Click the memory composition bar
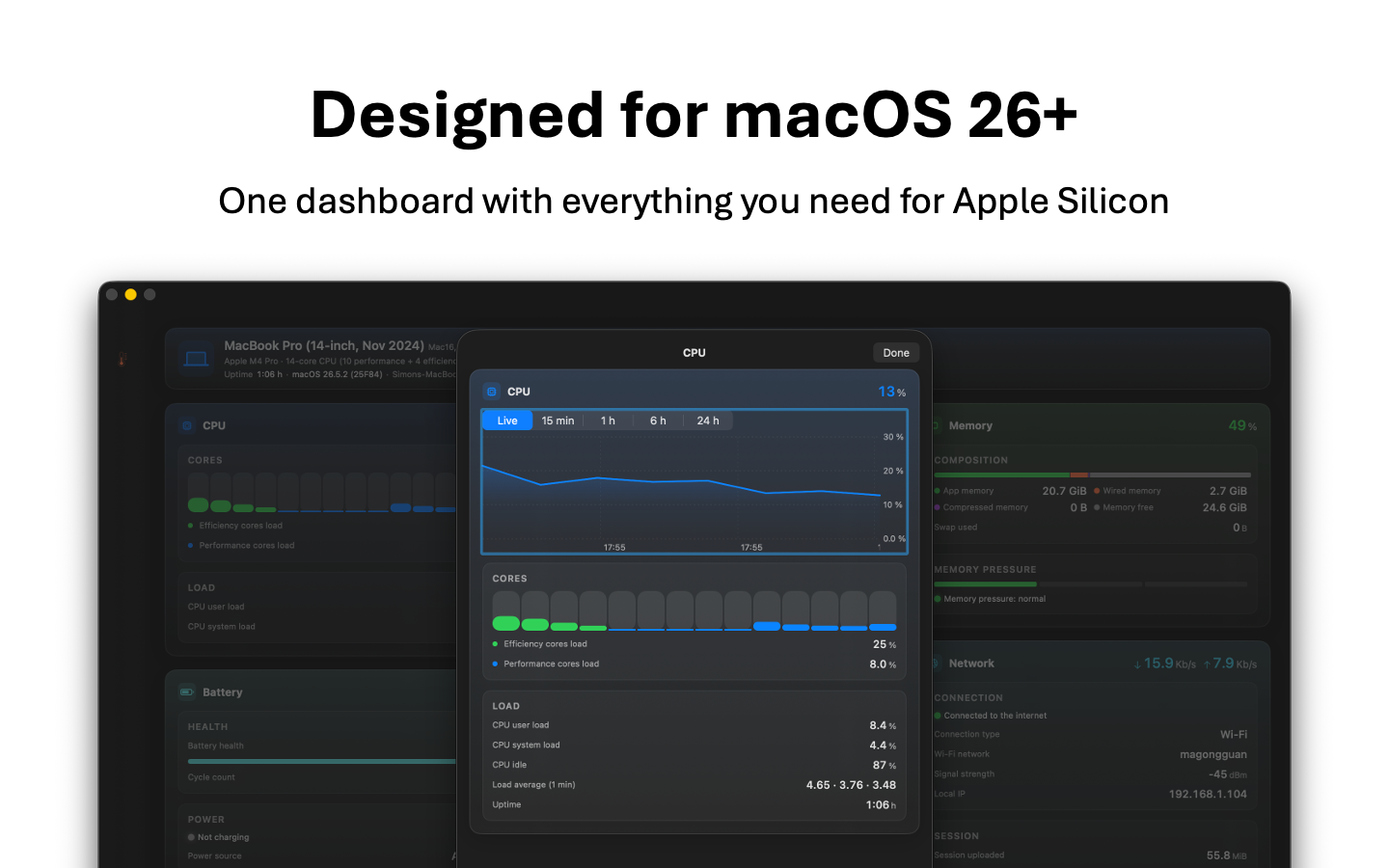Image resolution: width=1389 pixels, height=868 pixels. 1092,475
